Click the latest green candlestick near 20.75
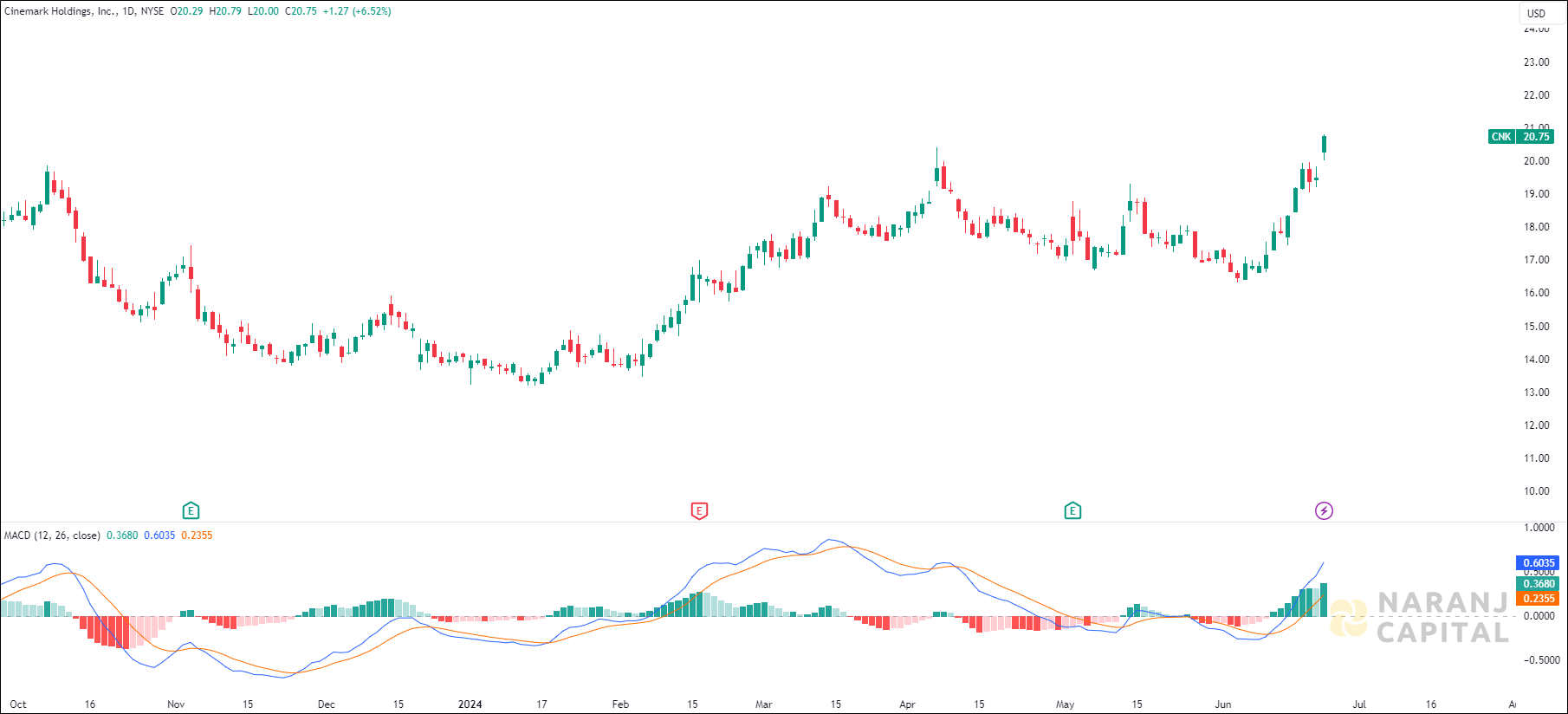Viewport: 1568px width, 714px height. coord(1324,145)
